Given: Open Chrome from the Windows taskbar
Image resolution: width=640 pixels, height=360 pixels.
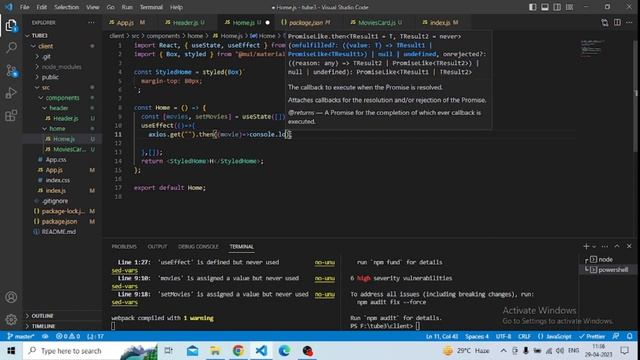Looking at the screenshot, I should [x=238, y=351].
